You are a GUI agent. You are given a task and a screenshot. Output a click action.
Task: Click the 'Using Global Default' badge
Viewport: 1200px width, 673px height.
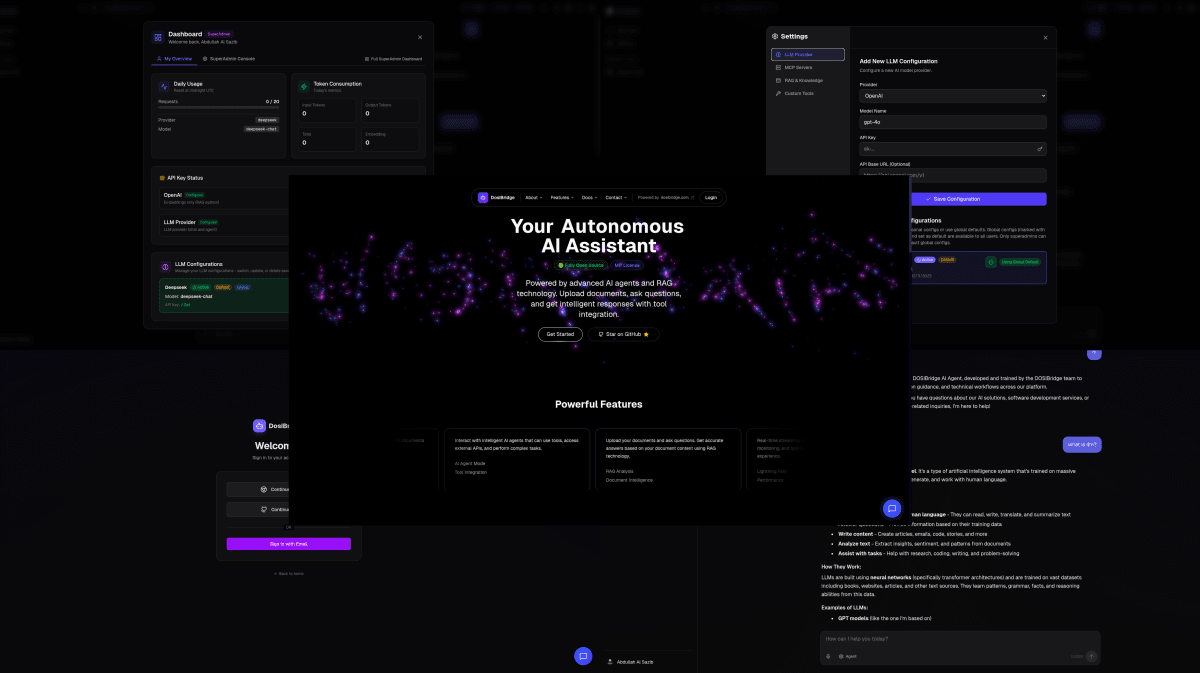coord(1020,262)
